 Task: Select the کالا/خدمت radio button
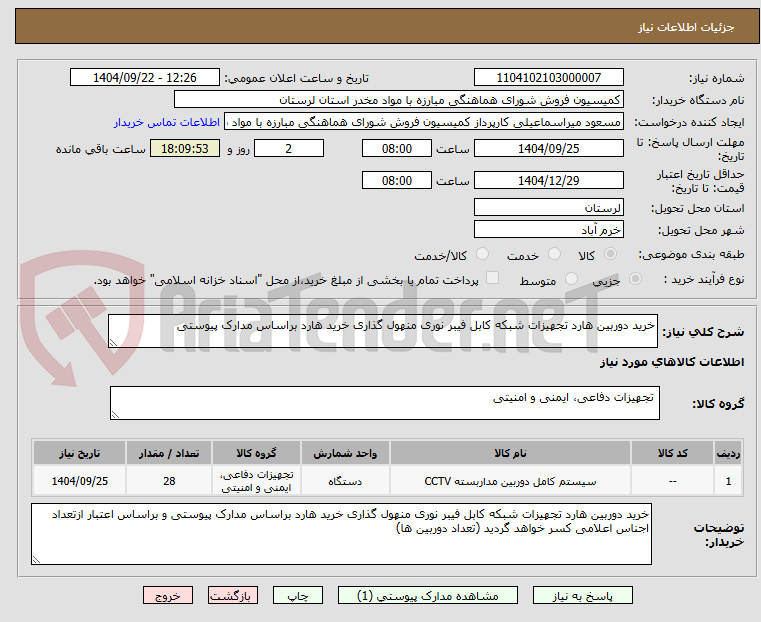[482, 254]
